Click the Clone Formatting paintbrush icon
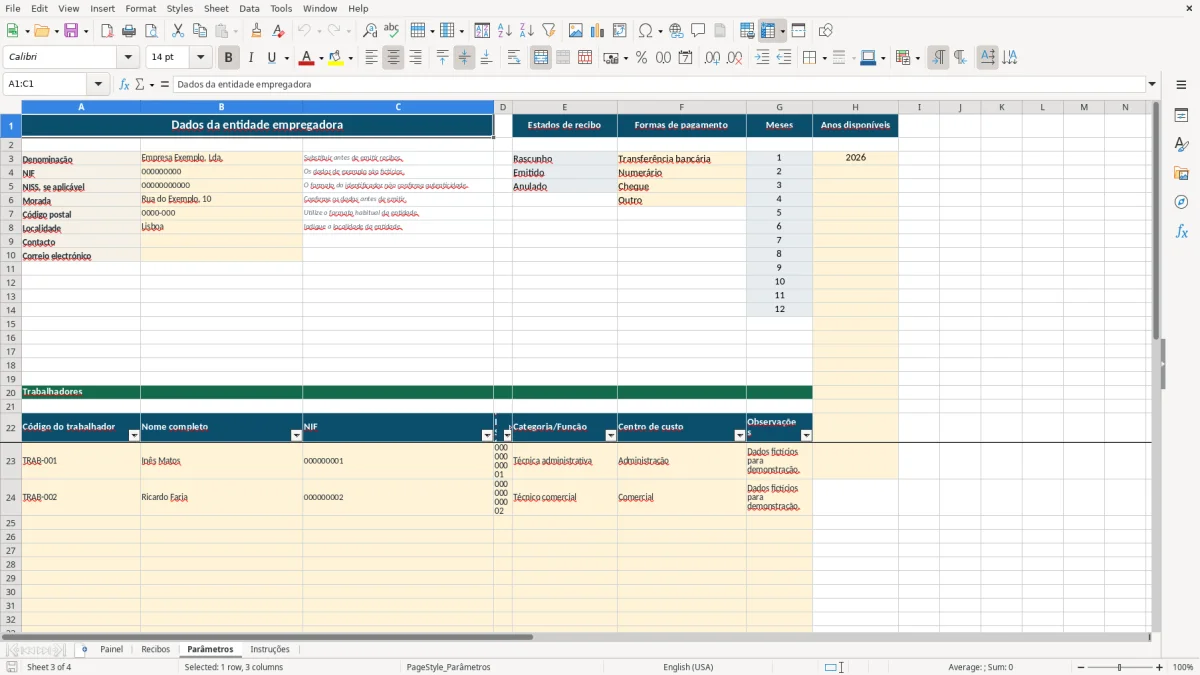This screenshot has height=675, width=1200. [x=257, y=31]
